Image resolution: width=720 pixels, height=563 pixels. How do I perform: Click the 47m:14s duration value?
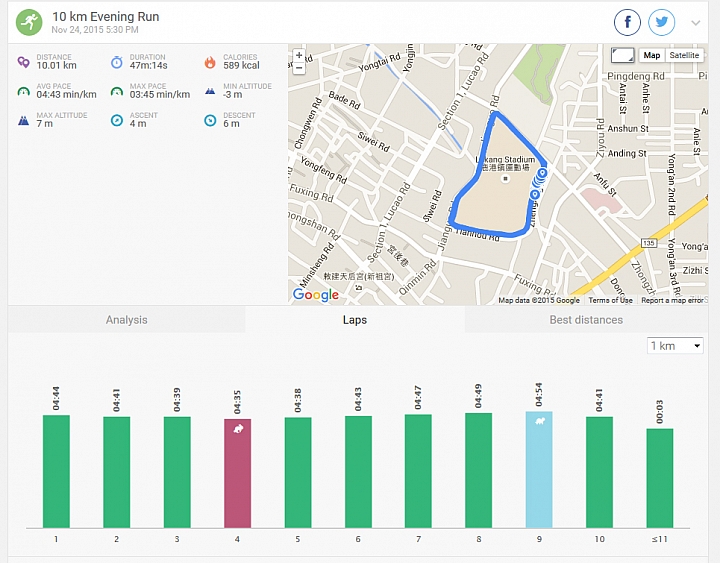(x=148, y=66)
